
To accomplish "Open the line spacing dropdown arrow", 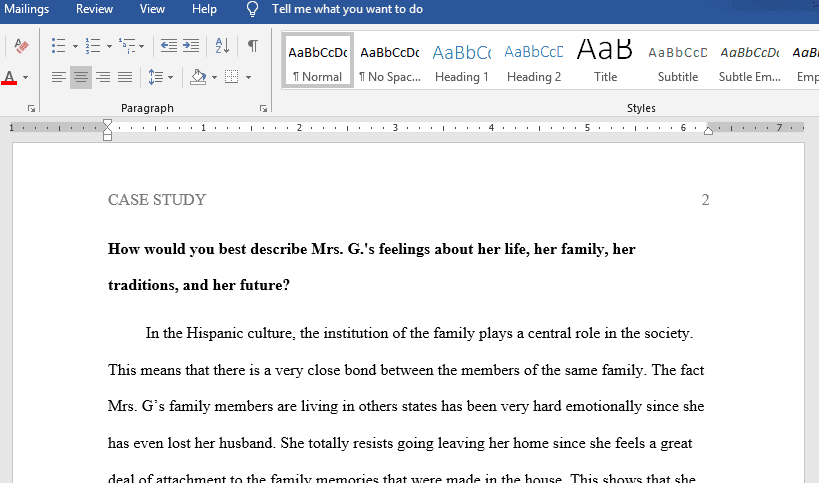I will click(170, 78).
